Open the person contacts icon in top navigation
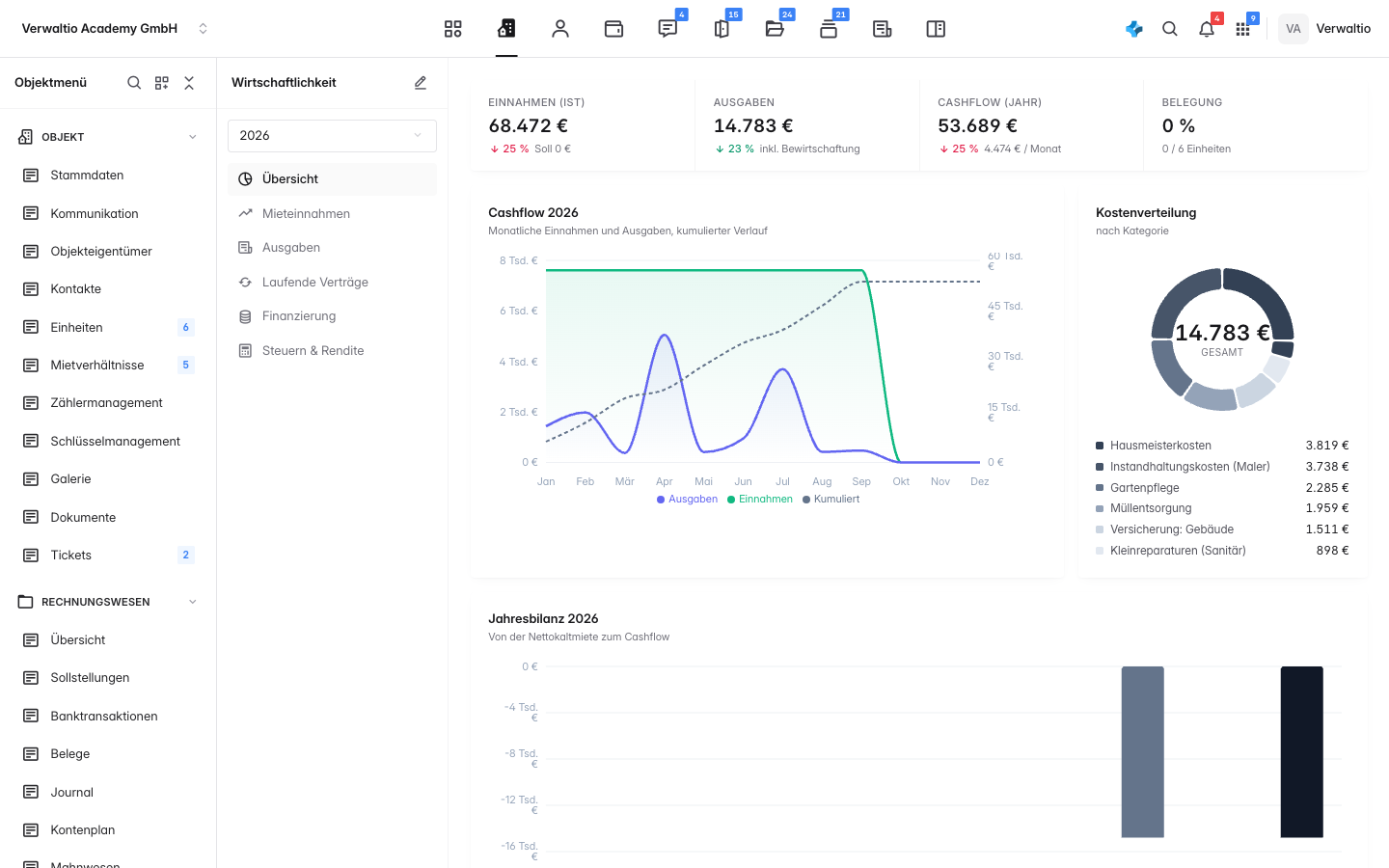The image size is (1389, 868). [x=560, y=29]
